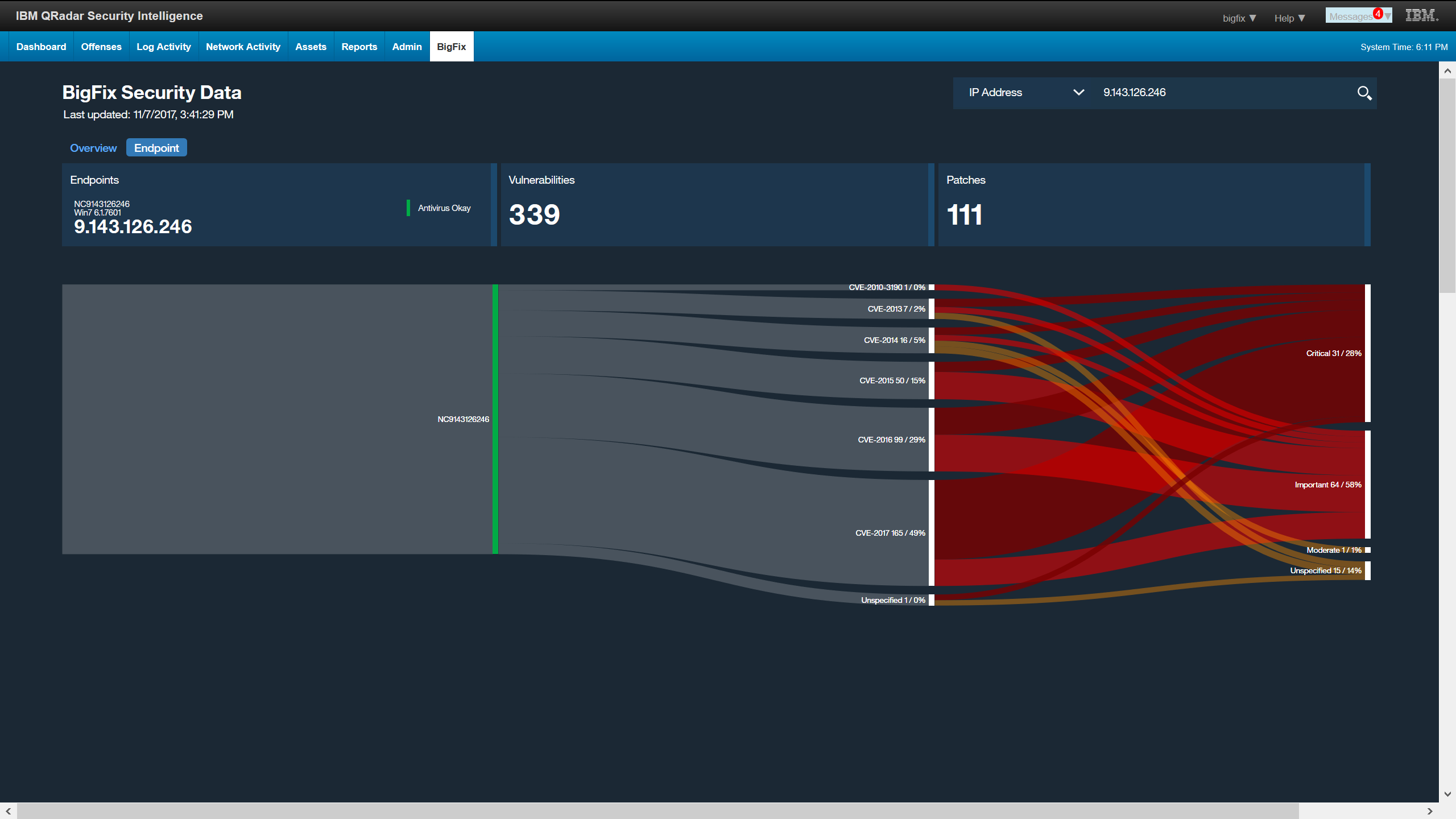
Task: Open the Log Activity tab
Action: coord(163,46)
